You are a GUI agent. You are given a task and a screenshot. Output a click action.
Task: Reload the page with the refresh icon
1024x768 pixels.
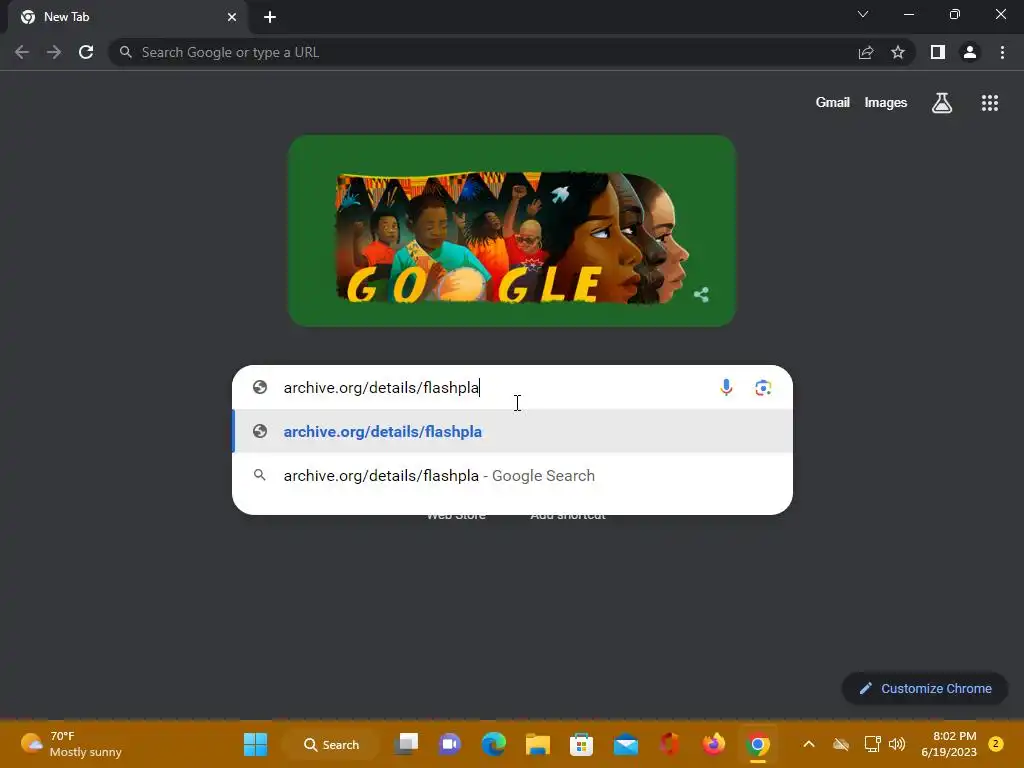(x=86, y=52)
